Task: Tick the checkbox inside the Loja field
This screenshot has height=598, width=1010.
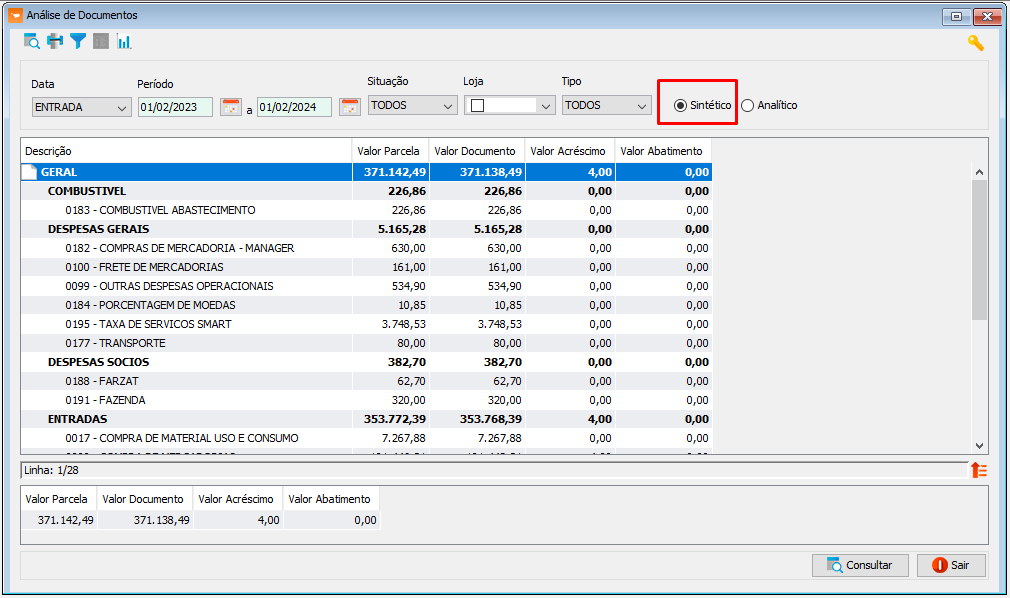Action: 477,106
